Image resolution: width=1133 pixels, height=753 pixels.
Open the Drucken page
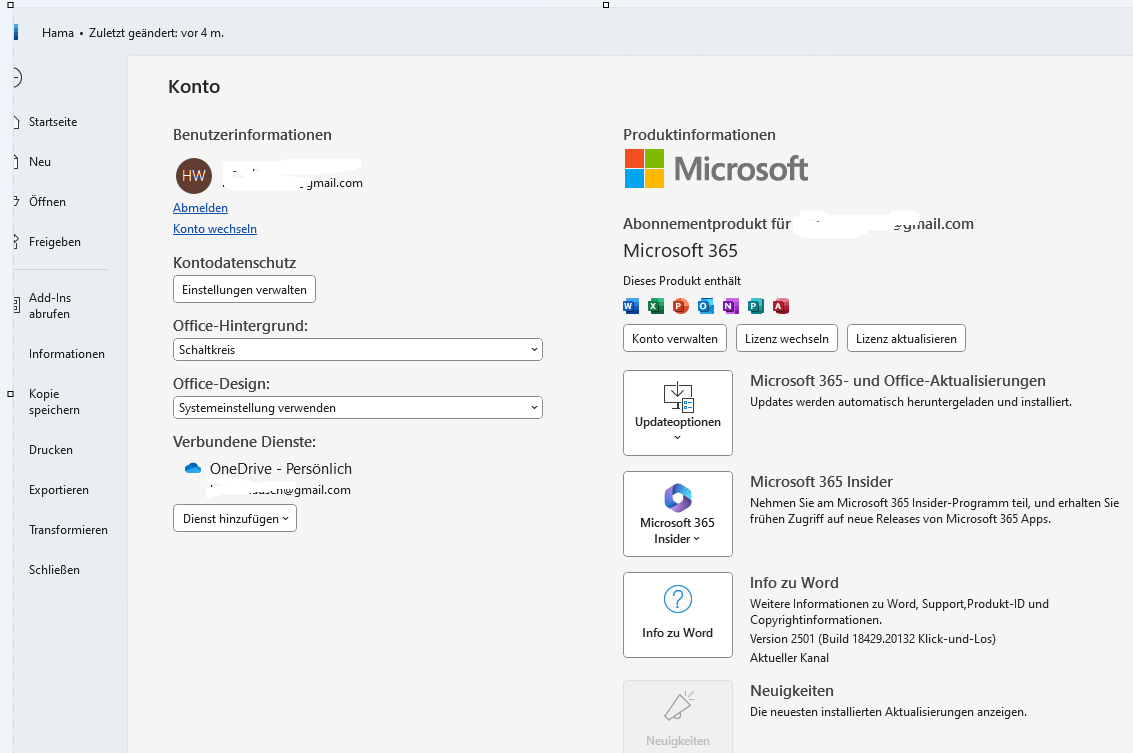click(51, 449)
